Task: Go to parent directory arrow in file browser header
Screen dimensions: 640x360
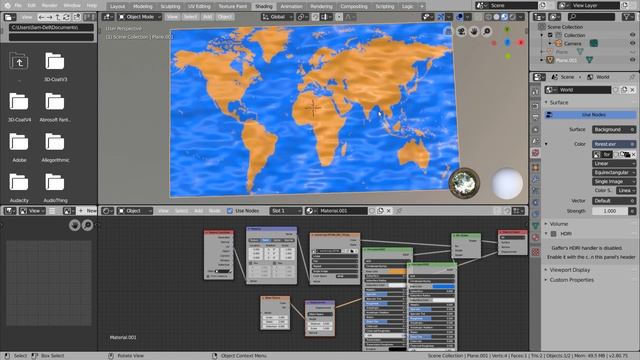Action: point(58,17)
